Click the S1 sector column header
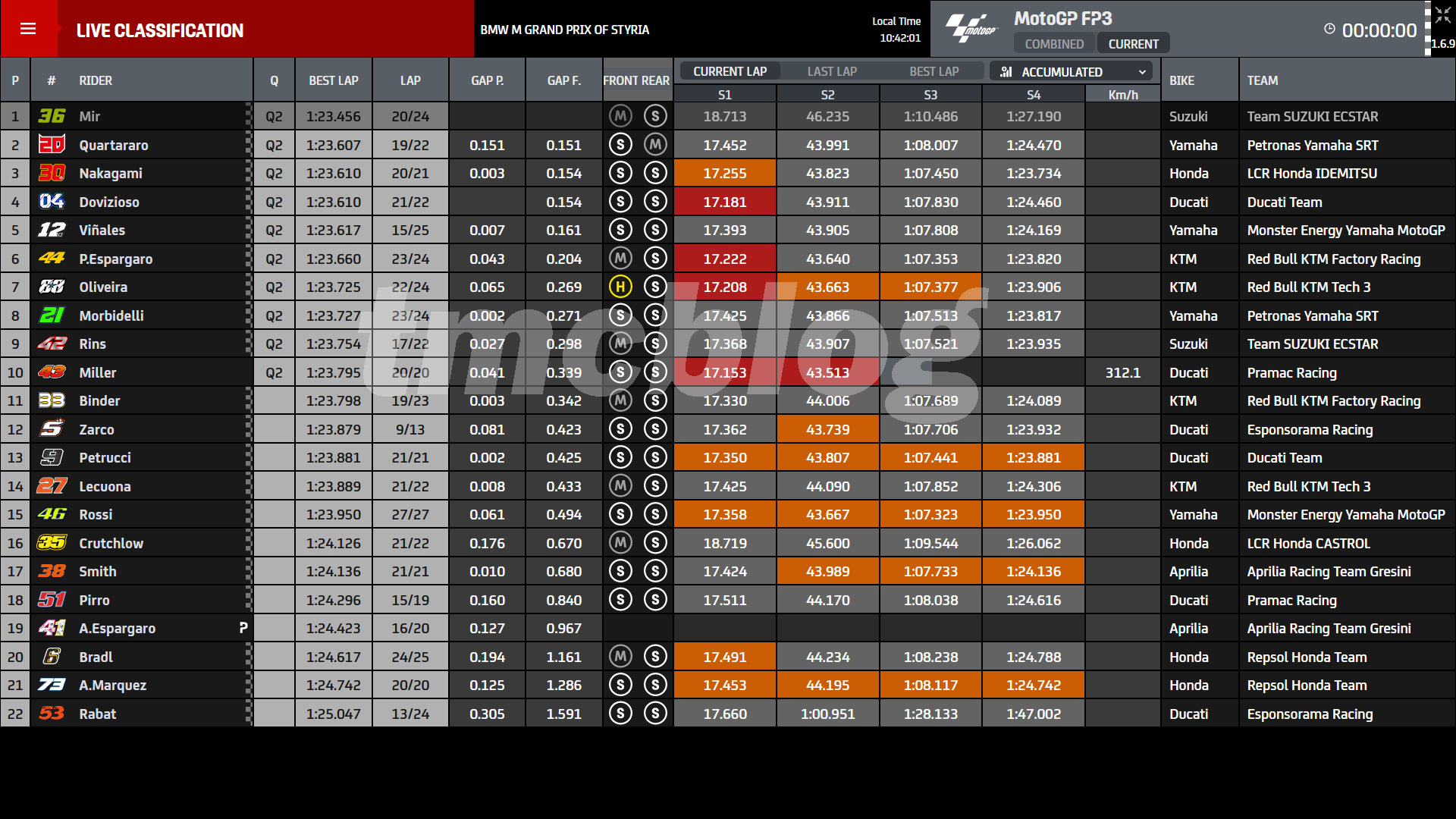Image resolution: width=1456 pixels, height=819 pixels. (725, 95)
